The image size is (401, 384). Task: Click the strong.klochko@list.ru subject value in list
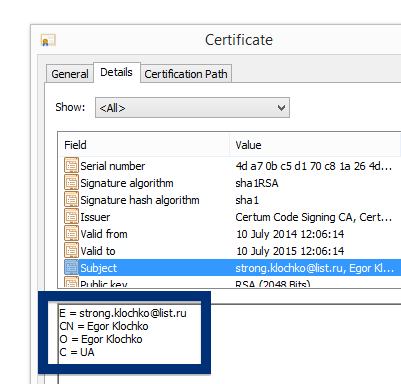click(x=315, y=268)
